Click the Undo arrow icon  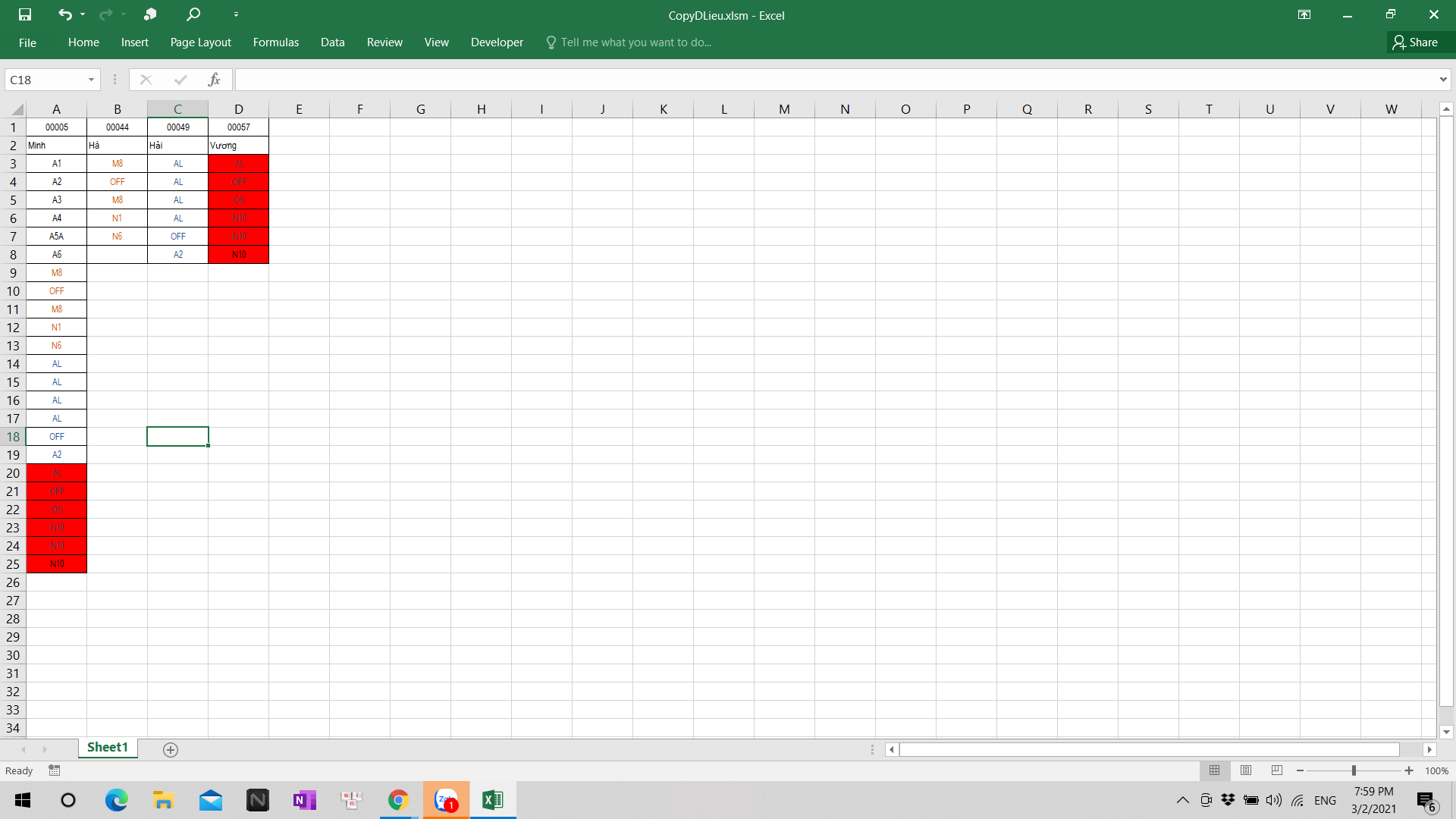(65, 14)
